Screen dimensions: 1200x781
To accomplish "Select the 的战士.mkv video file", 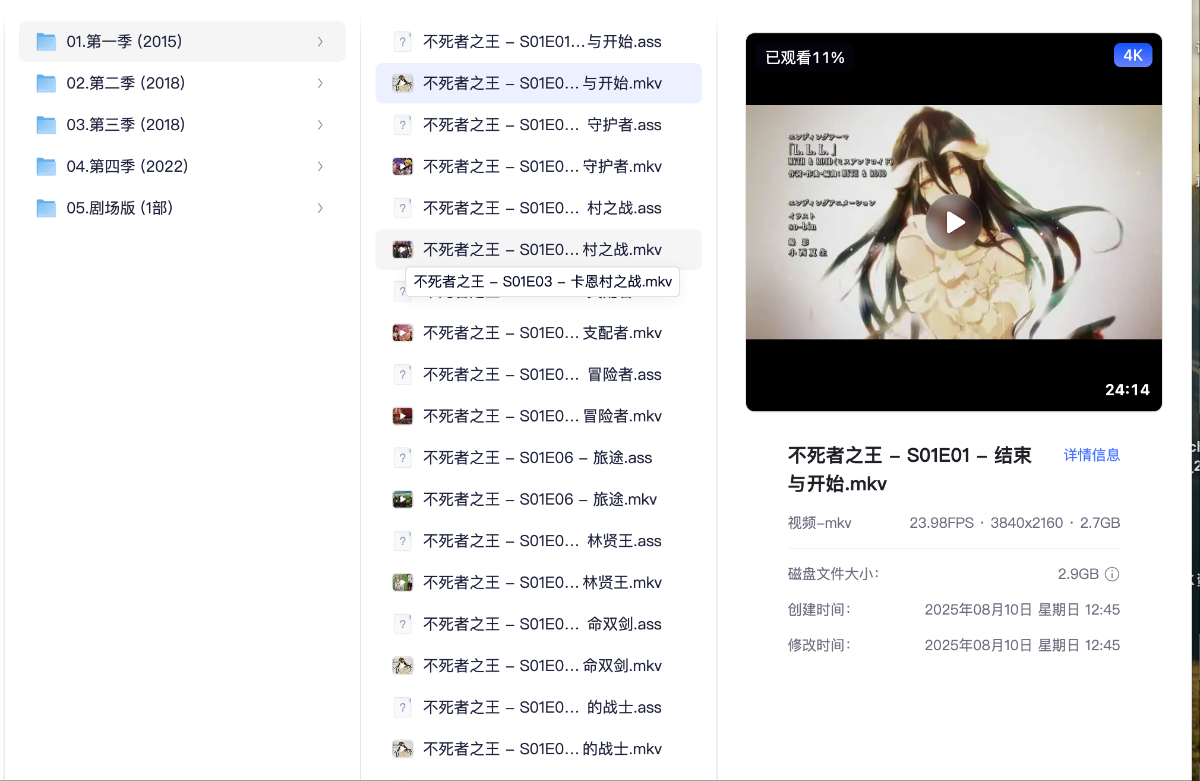I will pos(541,749).
